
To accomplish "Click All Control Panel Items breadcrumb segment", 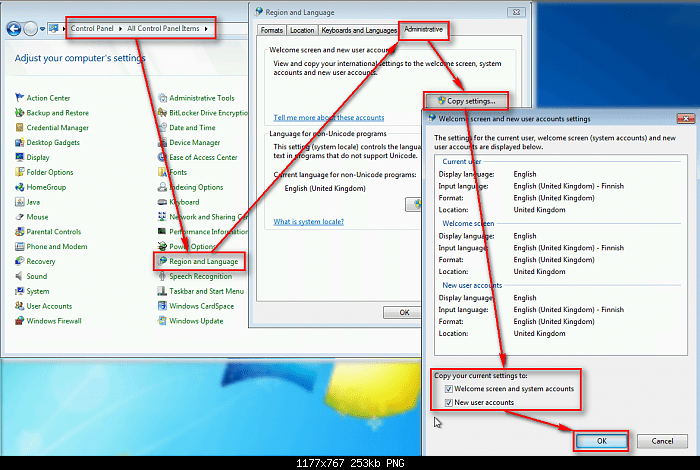I will coord(163,29).
